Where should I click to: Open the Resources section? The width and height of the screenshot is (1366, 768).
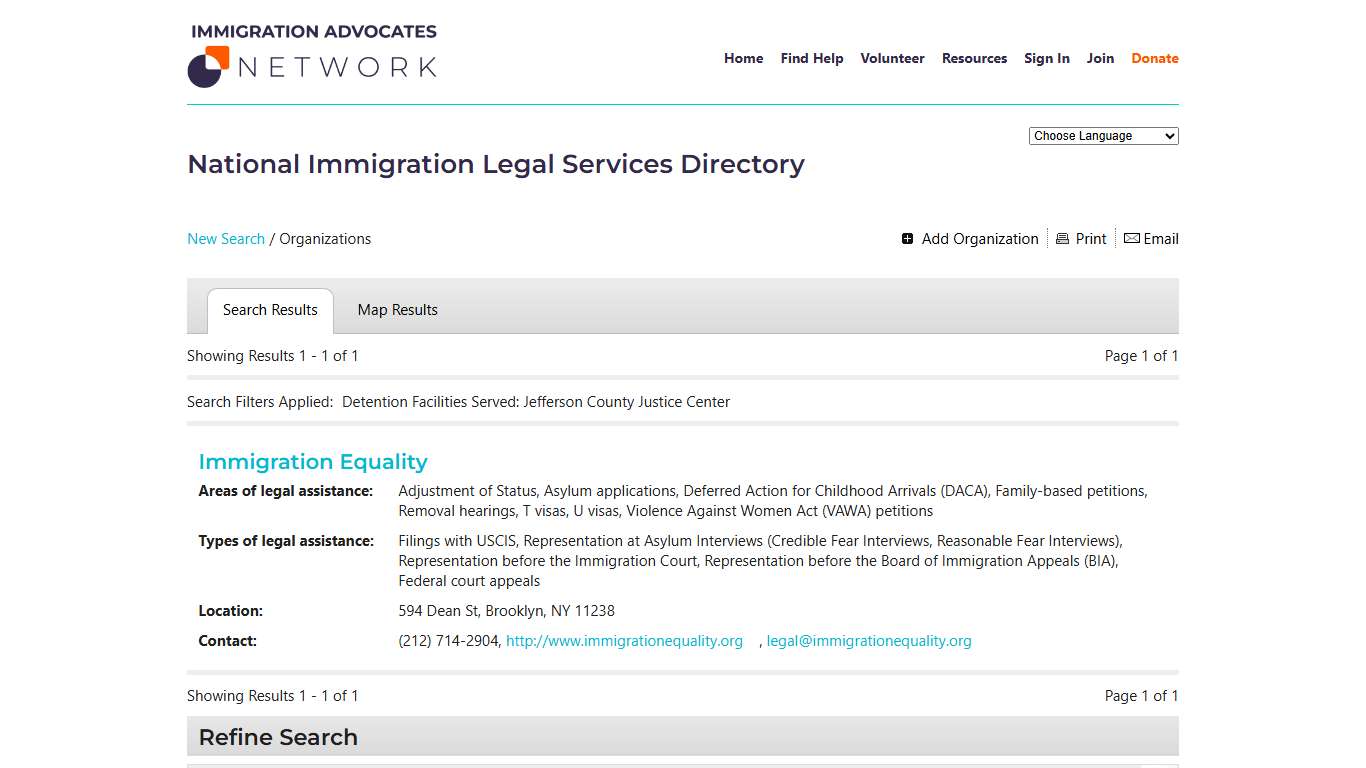[974, 58]
